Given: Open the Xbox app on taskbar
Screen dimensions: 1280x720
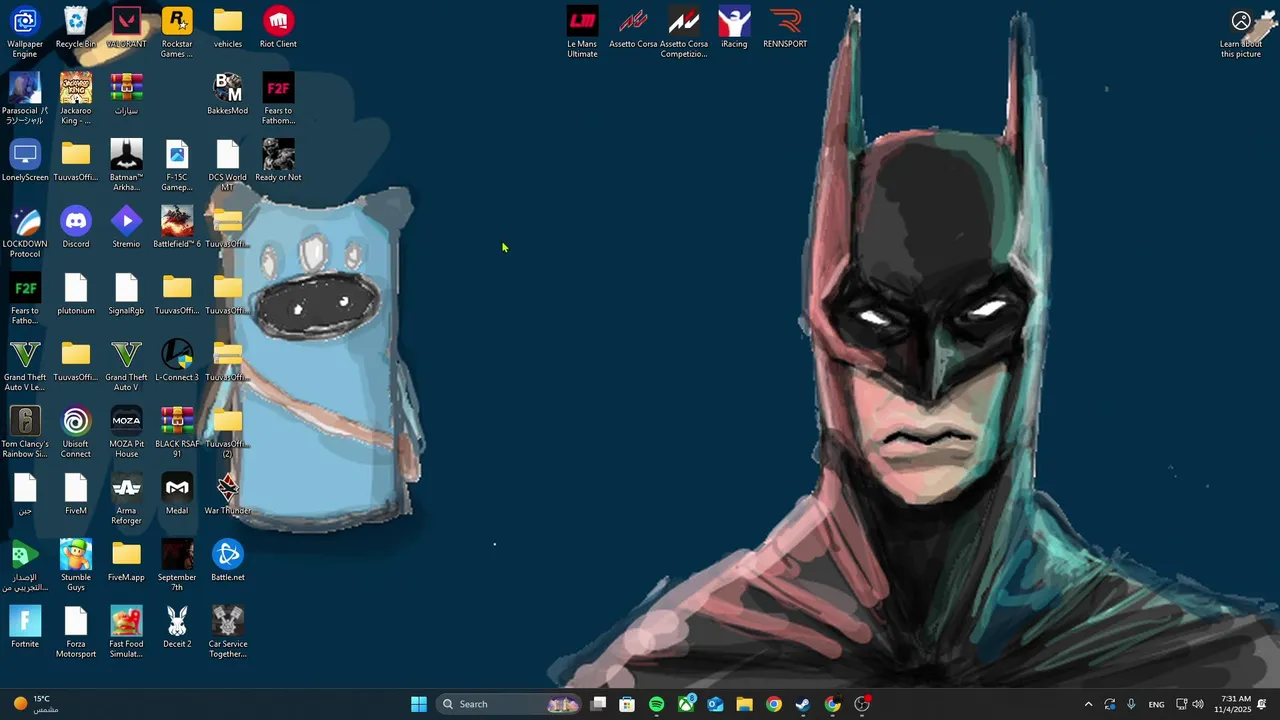Looking at the screenshot, I should (x=686, y=704).
